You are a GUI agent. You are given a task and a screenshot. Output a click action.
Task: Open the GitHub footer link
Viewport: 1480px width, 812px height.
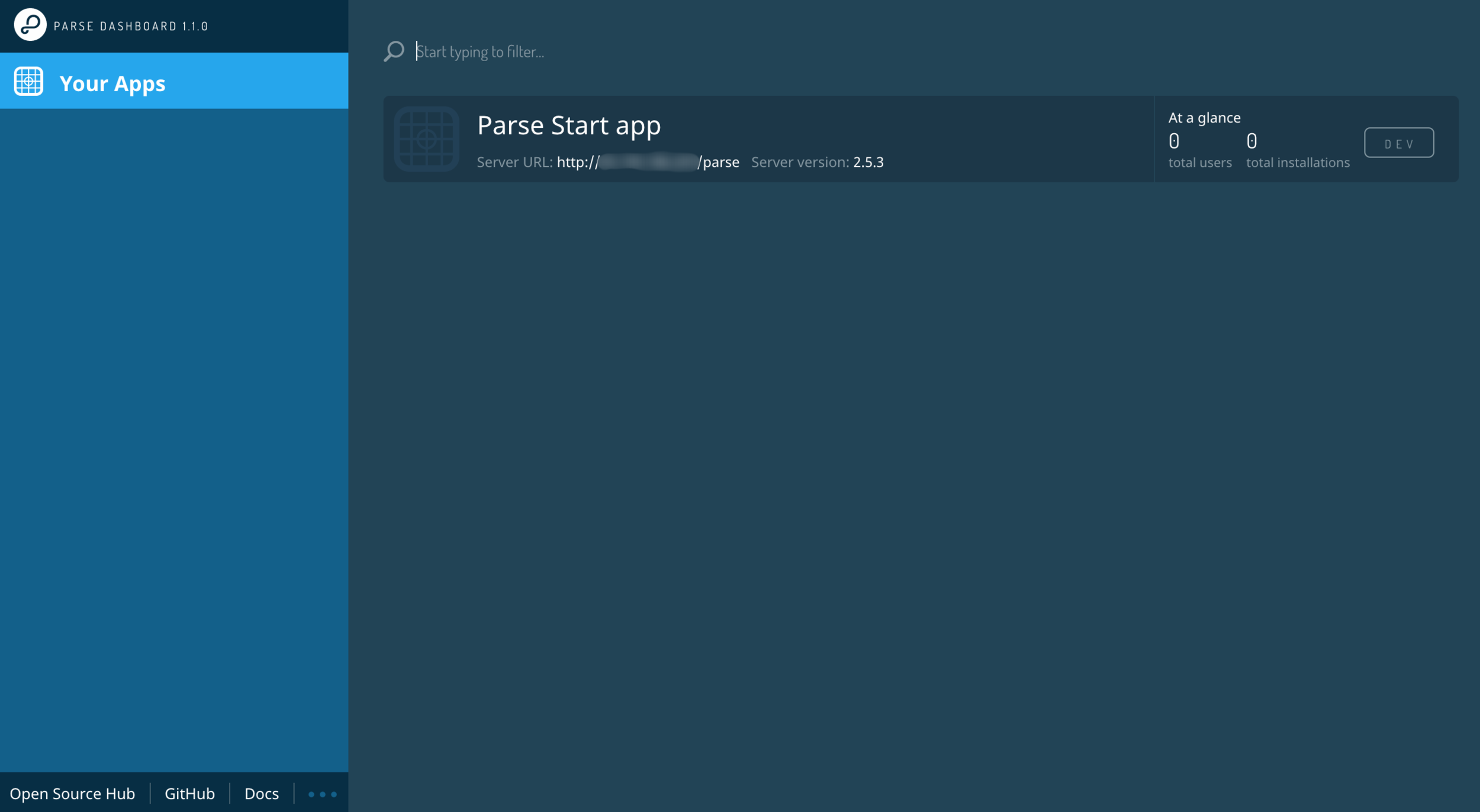[190, 794]
